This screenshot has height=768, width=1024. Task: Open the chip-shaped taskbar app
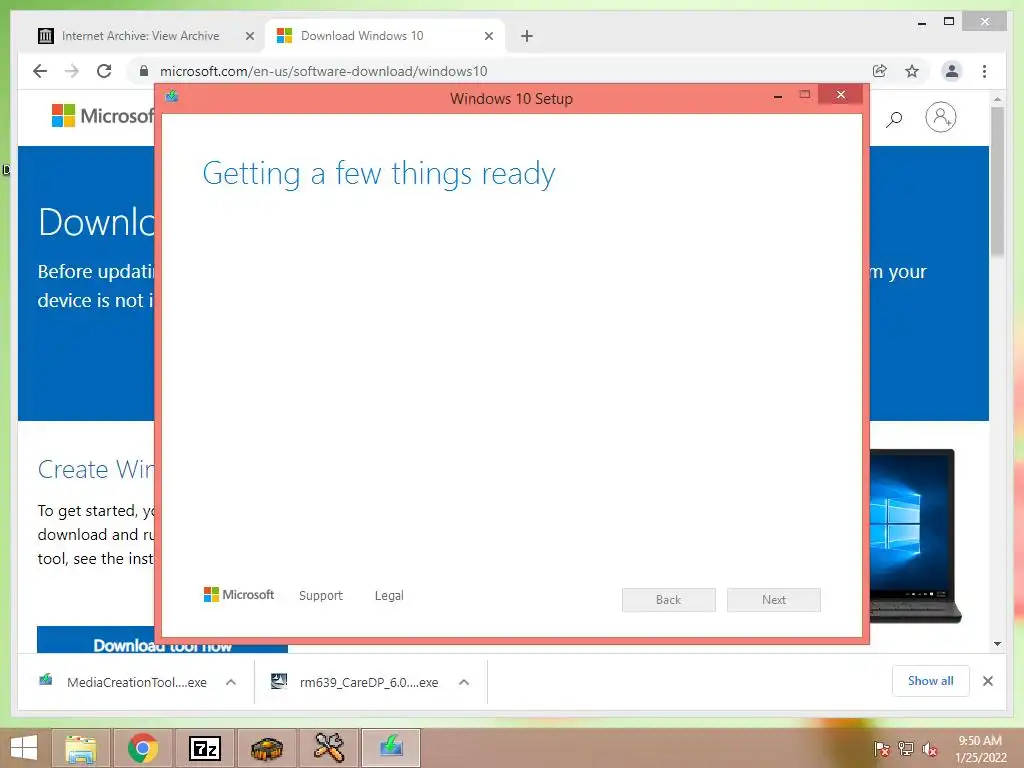click(266, 748)
